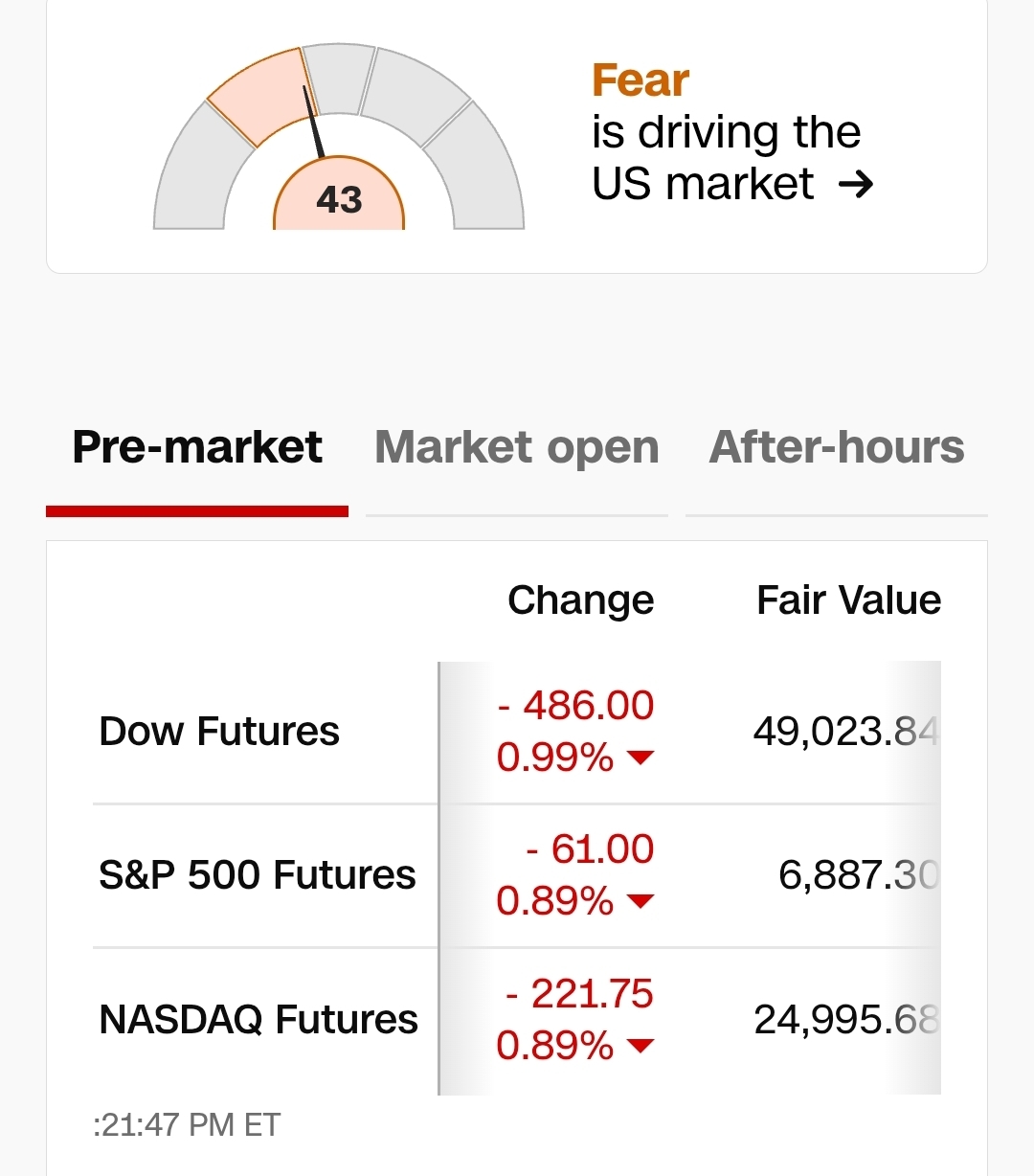This screenshot has width=1034, height=1176.
Task: Click the red down triangle for Dow Futures
Action: [x=640, y=758]
